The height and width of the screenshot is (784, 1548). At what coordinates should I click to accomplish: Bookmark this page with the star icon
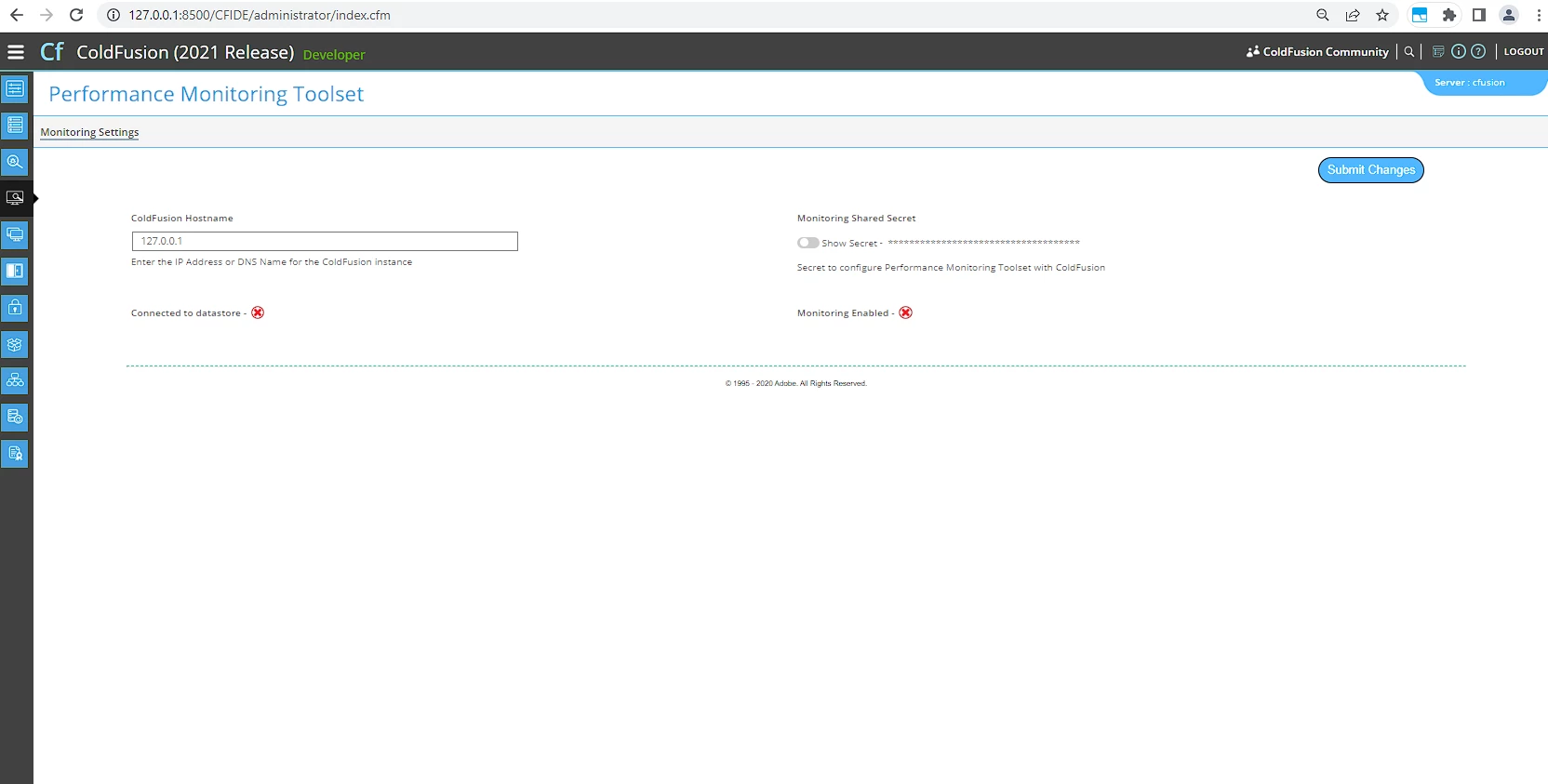click(1382, 15)
